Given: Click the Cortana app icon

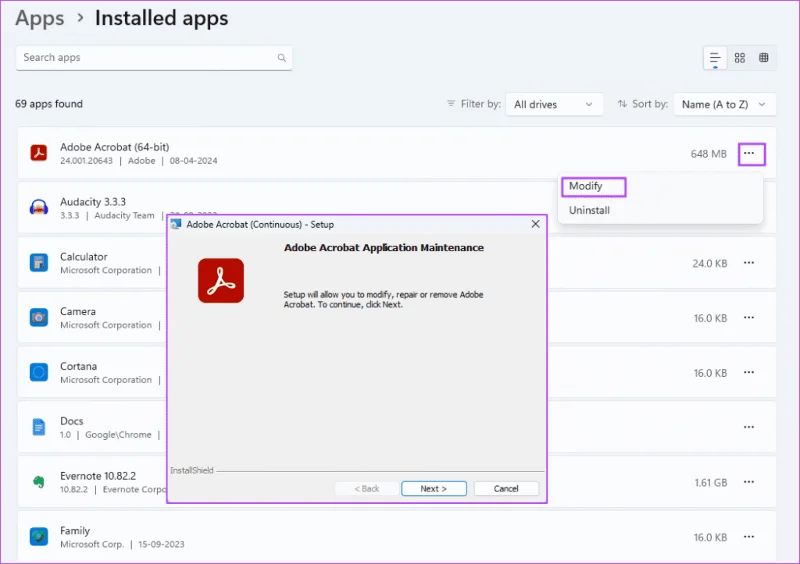Looking at the screenshot, I should point(39,373).
